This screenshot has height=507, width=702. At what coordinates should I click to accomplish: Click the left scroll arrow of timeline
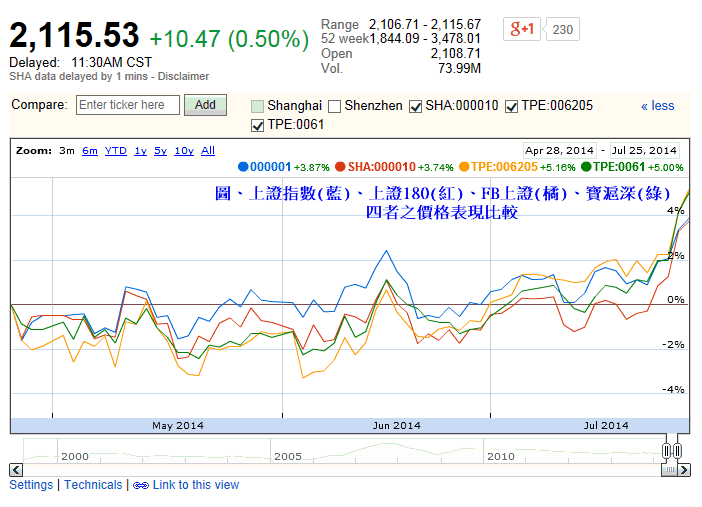click(16, 470)
